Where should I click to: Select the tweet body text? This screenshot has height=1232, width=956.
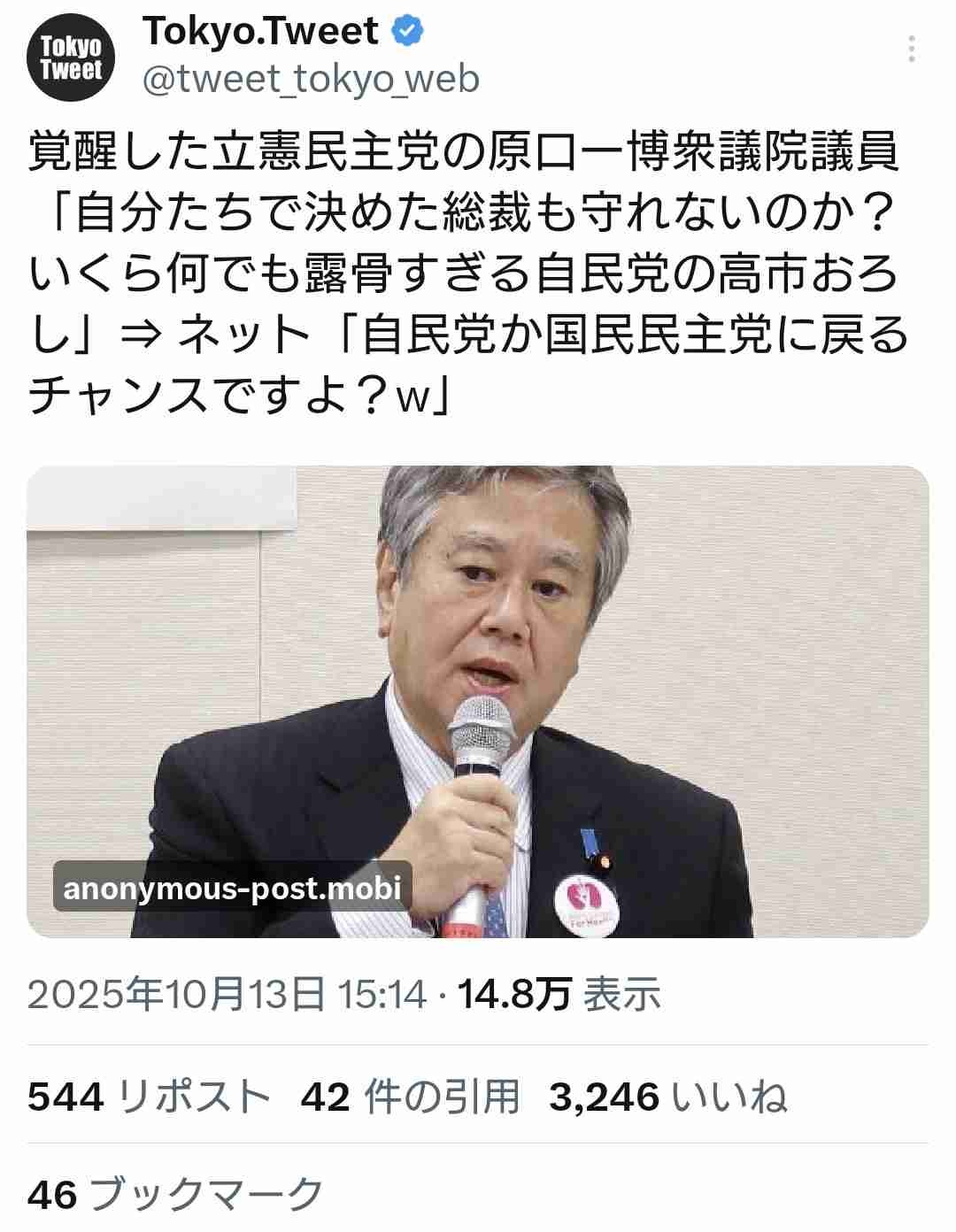click(469, 273)
